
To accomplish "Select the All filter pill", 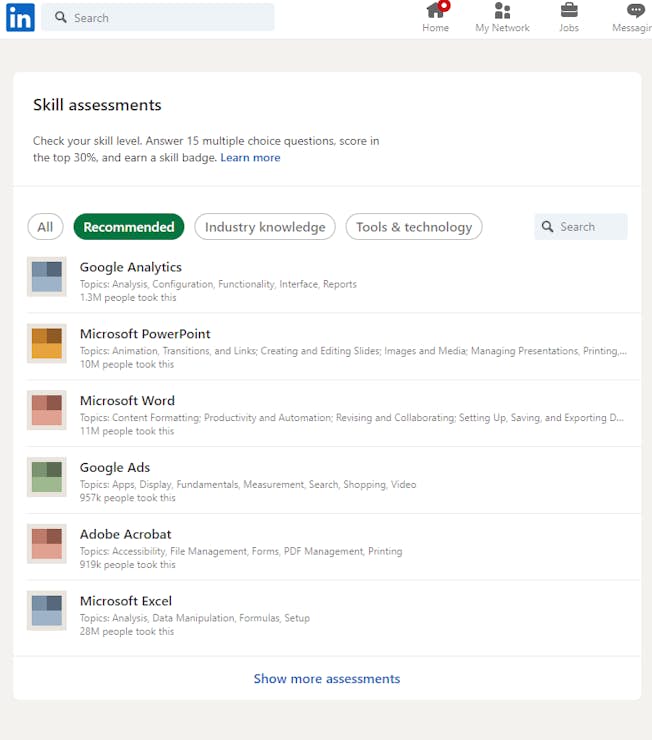I will [x=45, y=227].
